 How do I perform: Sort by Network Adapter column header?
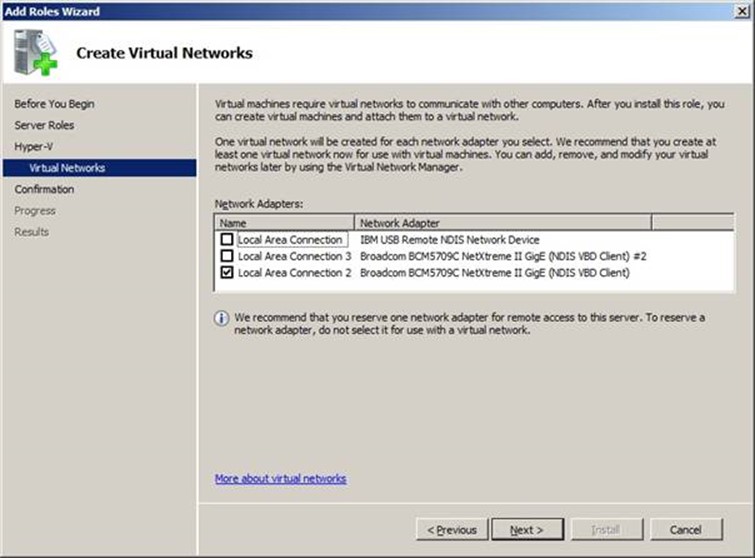point(503,223)
